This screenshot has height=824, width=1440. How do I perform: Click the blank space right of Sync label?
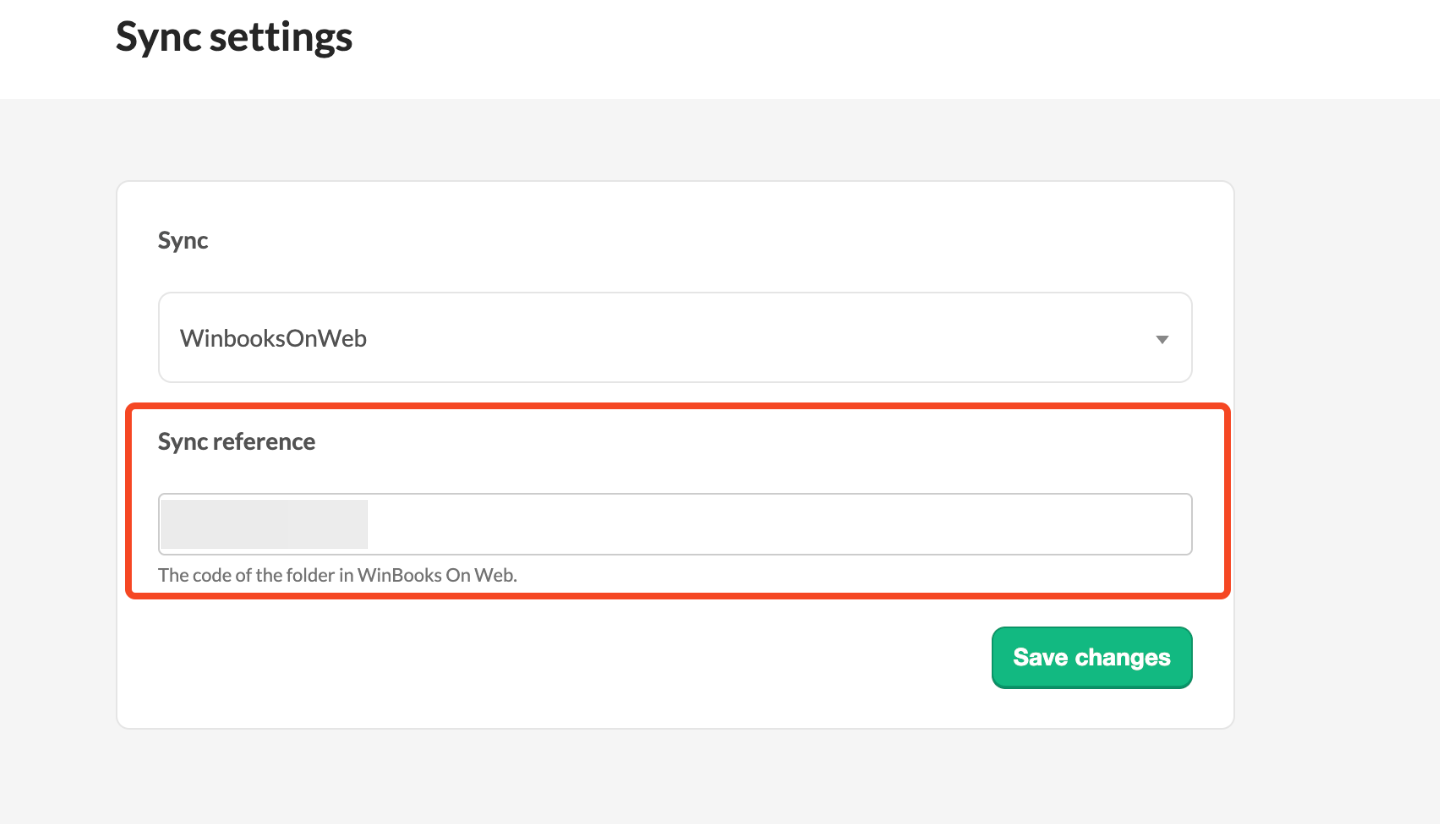coord(700,241)
